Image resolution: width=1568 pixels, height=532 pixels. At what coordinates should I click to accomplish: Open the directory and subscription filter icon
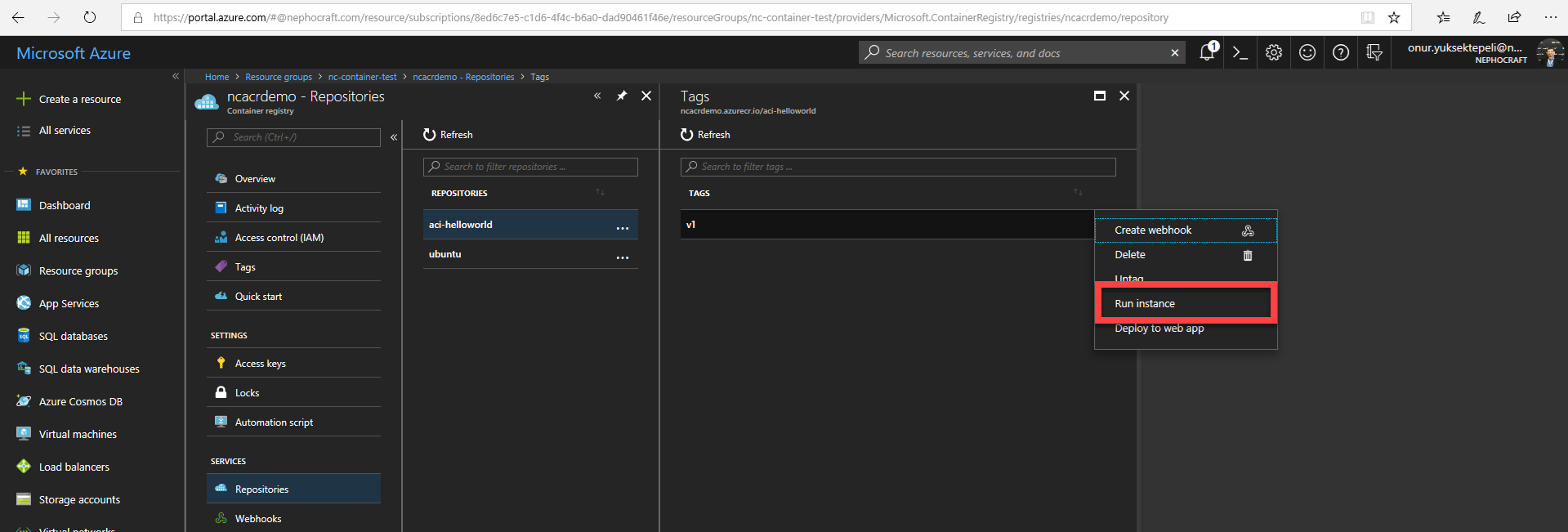click(x=1374, y=53)
